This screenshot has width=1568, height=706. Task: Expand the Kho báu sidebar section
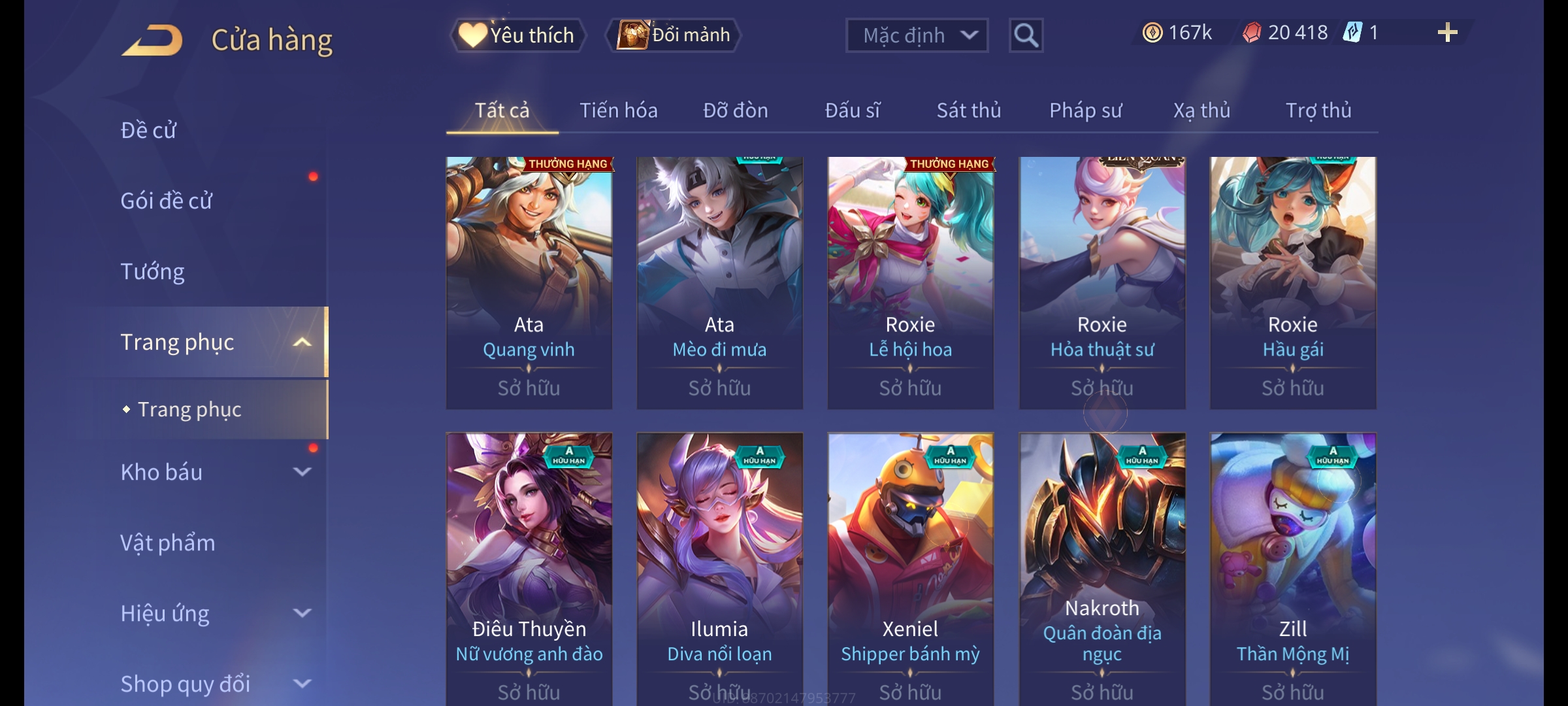click(x=302, y=471)
